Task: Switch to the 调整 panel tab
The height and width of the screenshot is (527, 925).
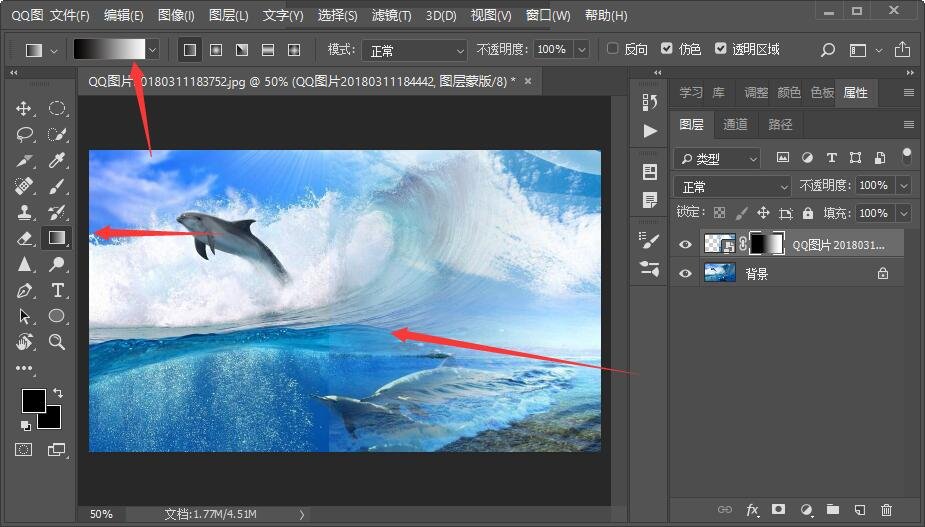Action: pos(756,93)
